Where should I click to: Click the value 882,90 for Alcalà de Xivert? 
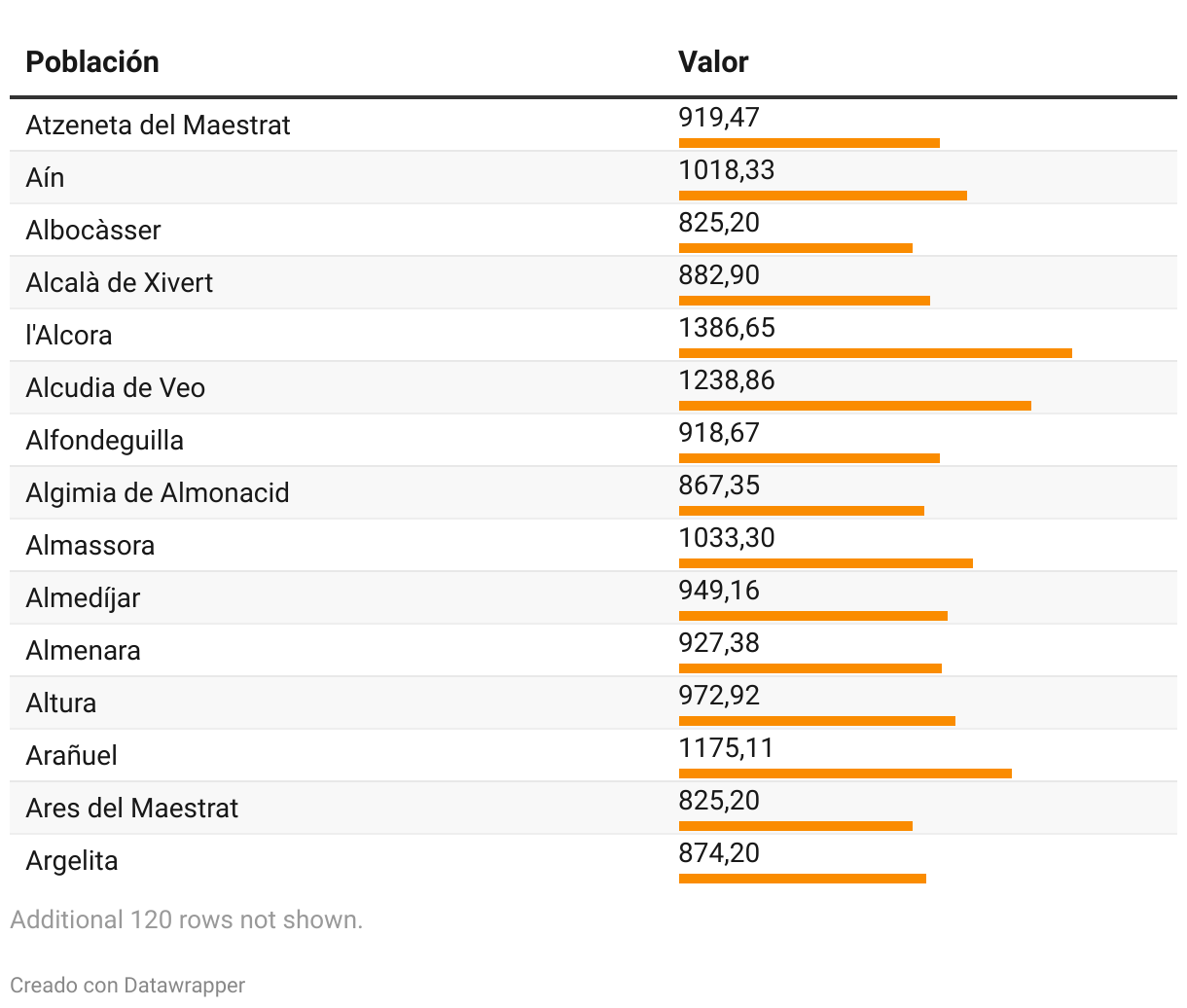[x=719, y=274]
